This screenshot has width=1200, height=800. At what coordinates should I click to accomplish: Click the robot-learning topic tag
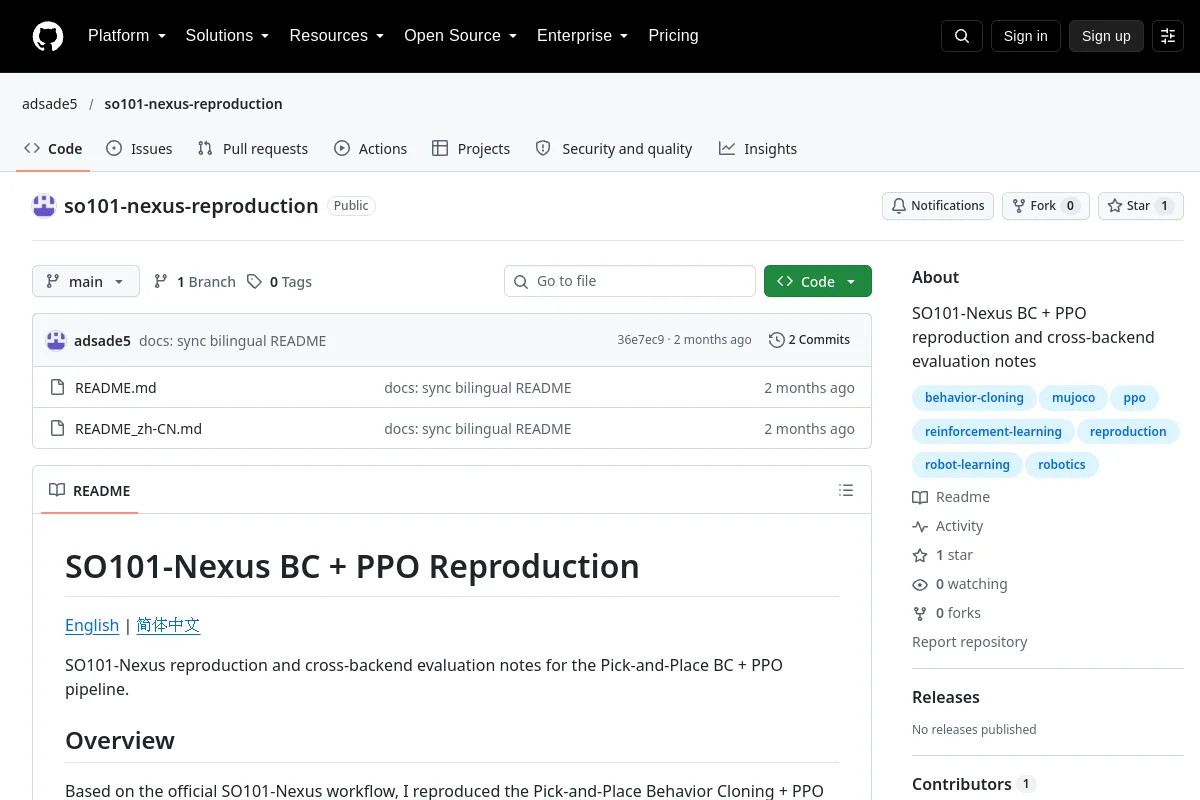(x=967, y=465)
